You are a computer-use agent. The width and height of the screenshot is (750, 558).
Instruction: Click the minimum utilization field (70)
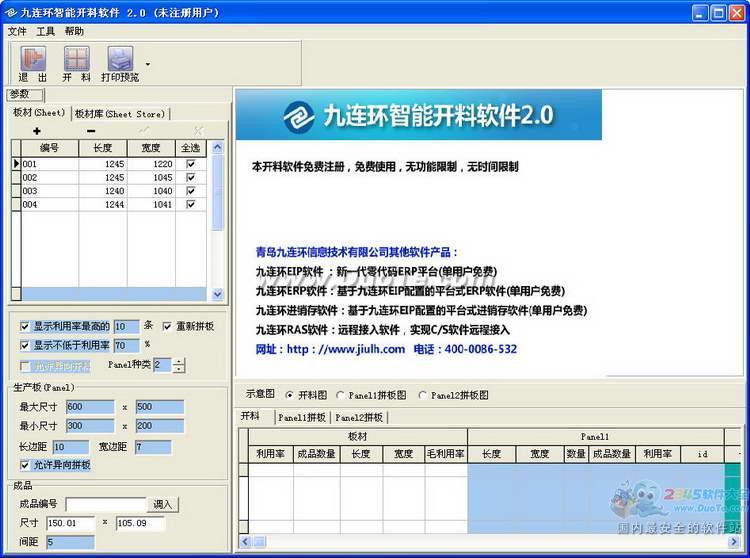pyautogui.click(x=127, y=345)
